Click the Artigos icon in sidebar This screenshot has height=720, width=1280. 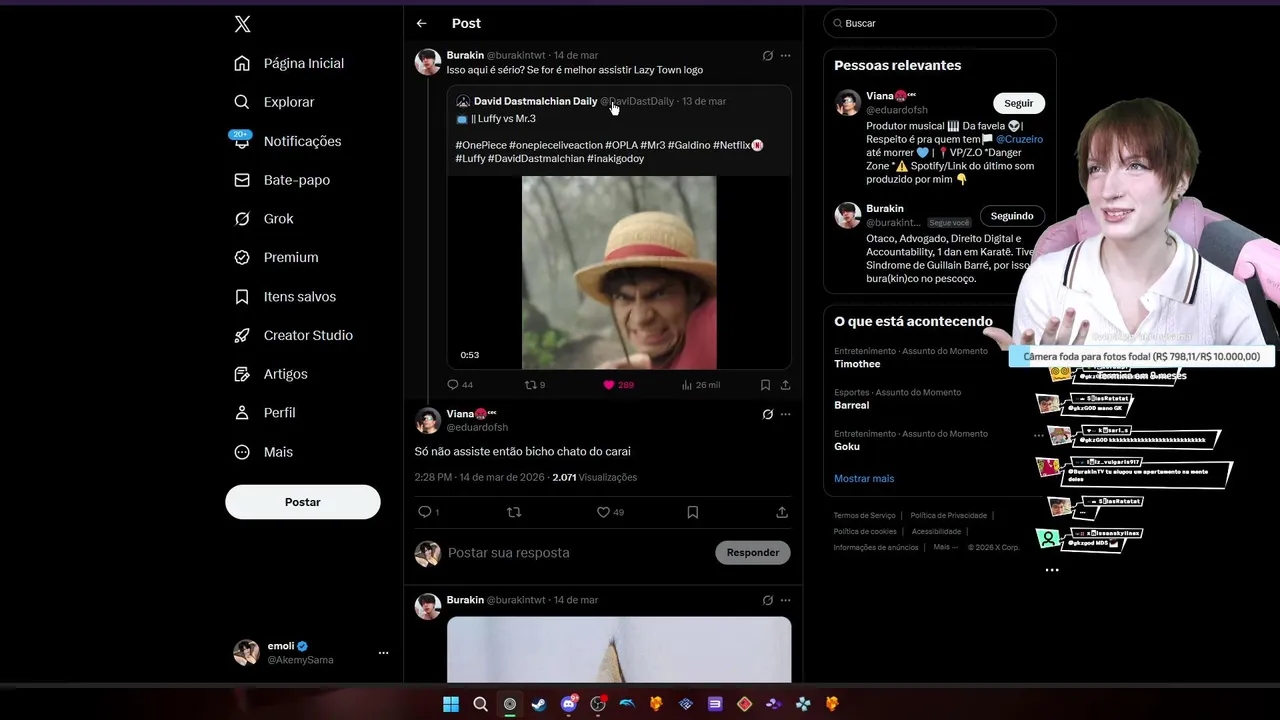tap(242, 374)
